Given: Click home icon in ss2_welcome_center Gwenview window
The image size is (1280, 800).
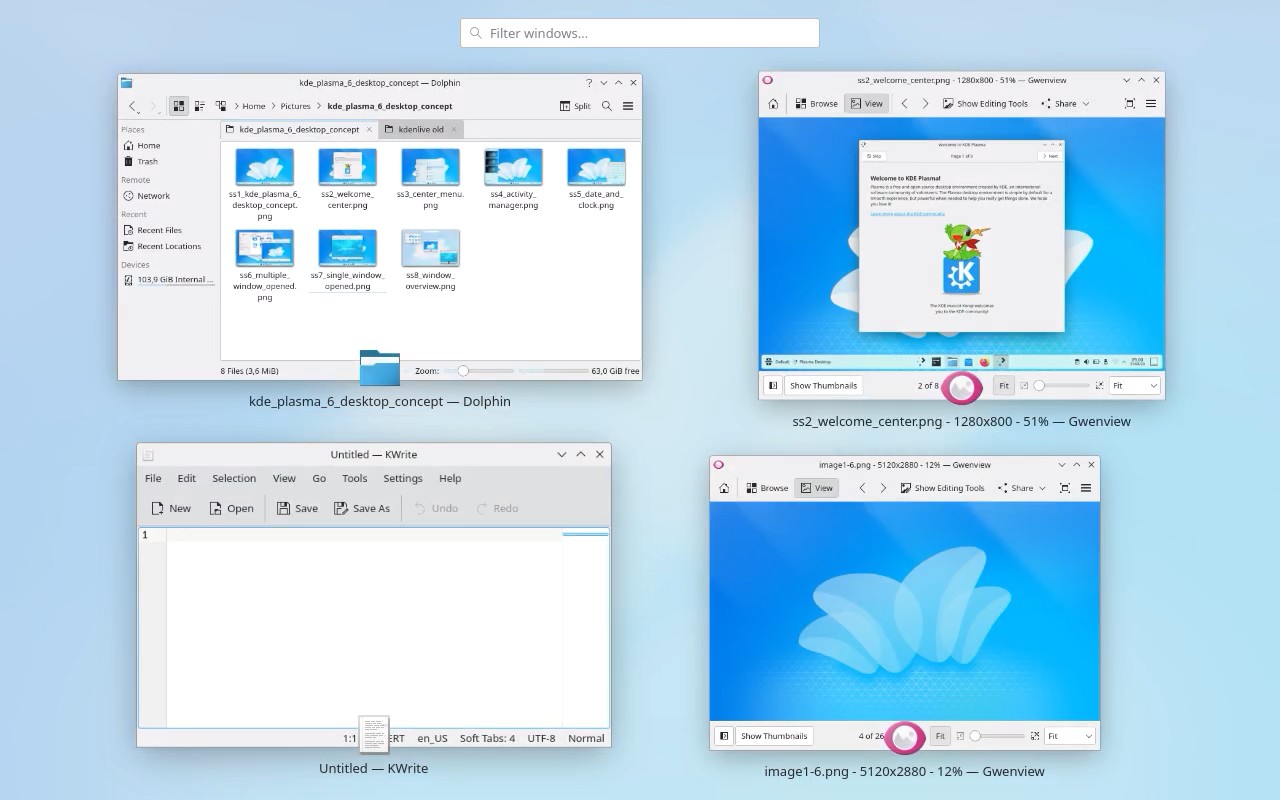Looking at the screenshot, I should click(773, 104).
